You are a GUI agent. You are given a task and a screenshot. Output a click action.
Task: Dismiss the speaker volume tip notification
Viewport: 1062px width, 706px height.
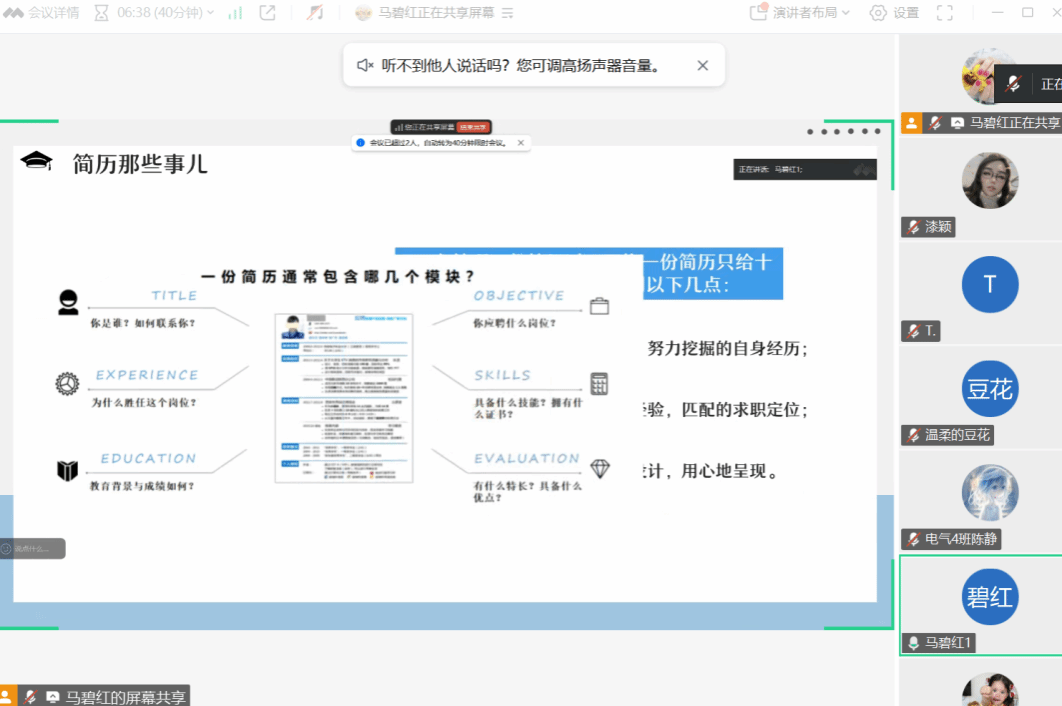point(702,65)
